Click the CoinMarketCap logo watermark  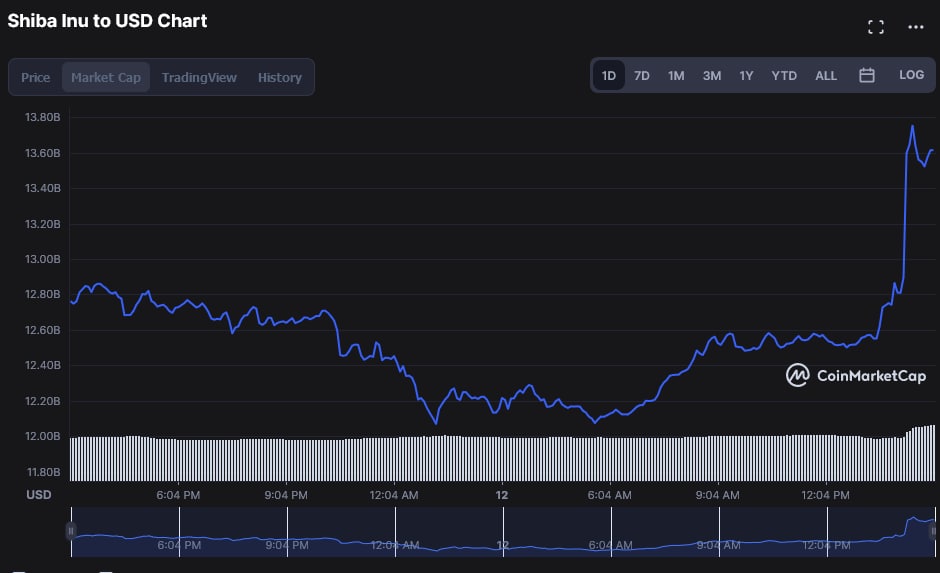[856, 375]
